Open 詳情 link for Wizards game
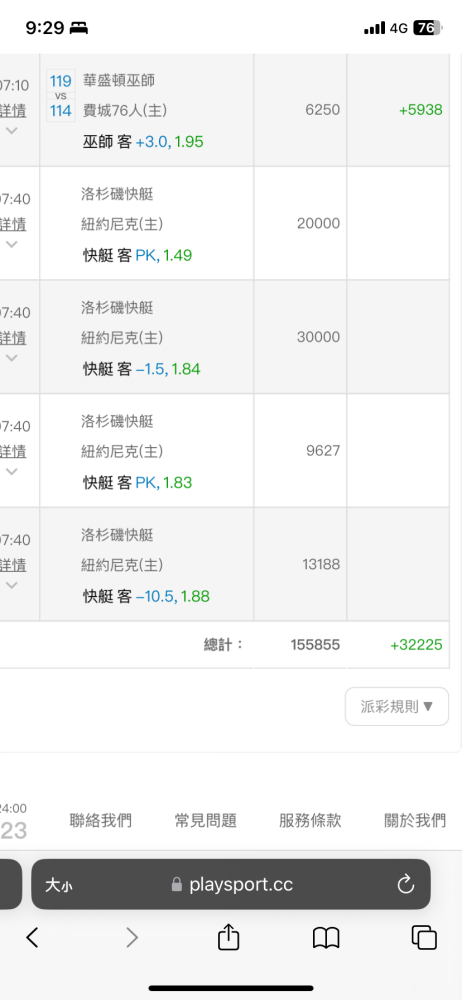Screen dimensions: 462x1000 (x=13, y=110)
